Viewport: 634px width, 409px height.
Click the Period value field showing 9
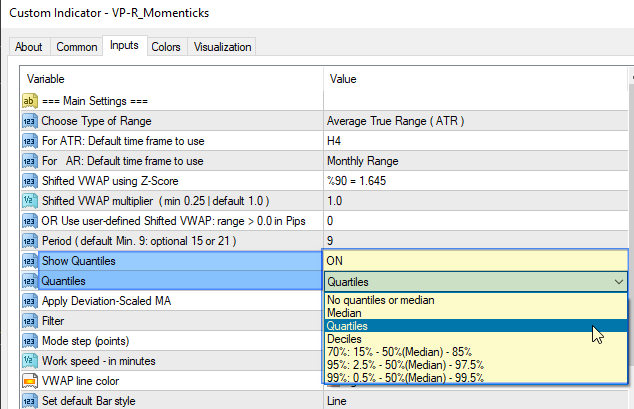pyautogui.click(x=477, y=241)
